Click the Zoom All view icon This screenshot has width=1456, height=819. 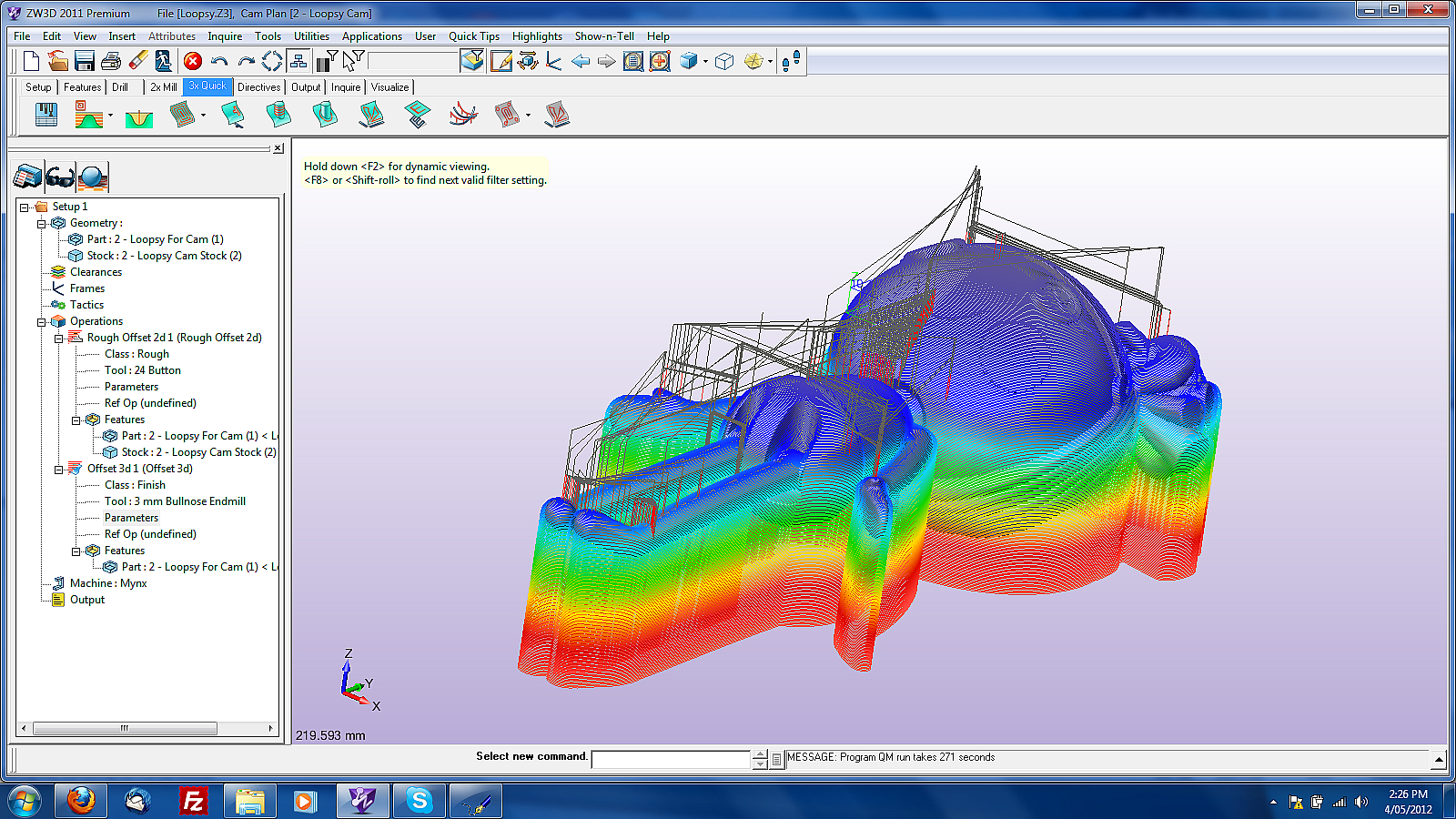[633, 61]
